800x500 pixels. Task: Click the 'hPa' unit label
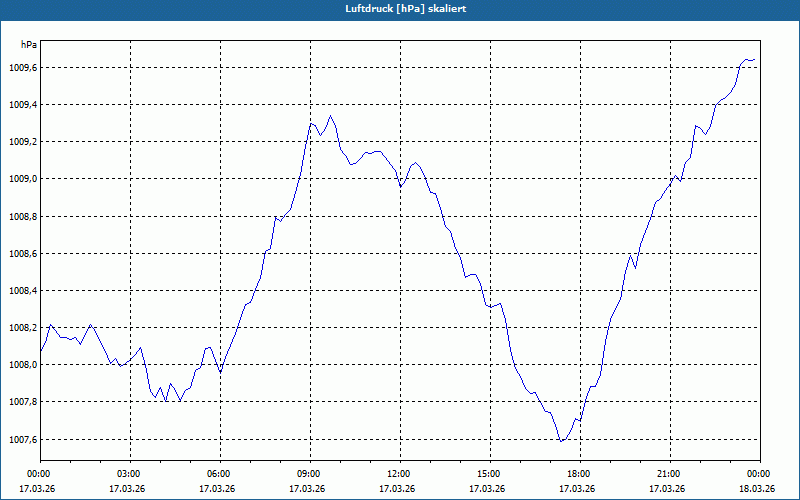click(29, 45)
